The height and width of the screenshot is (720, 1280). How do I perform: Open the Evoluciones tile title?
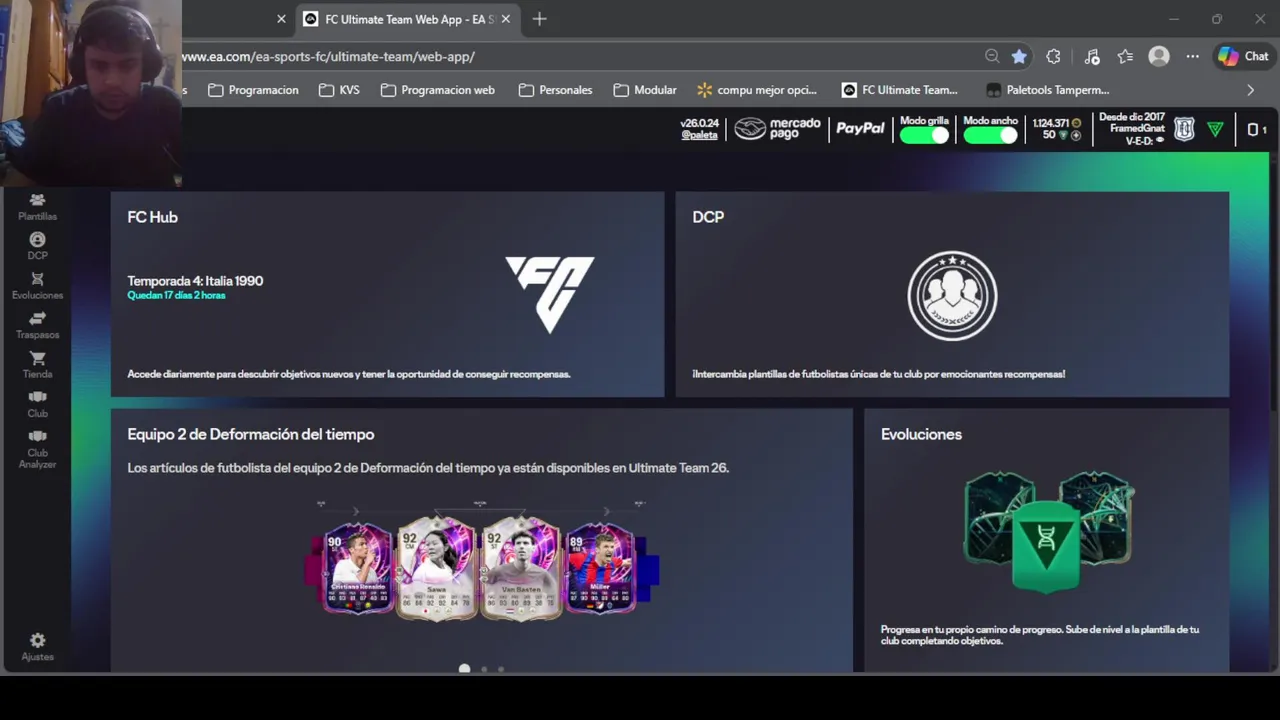point(921,434)
